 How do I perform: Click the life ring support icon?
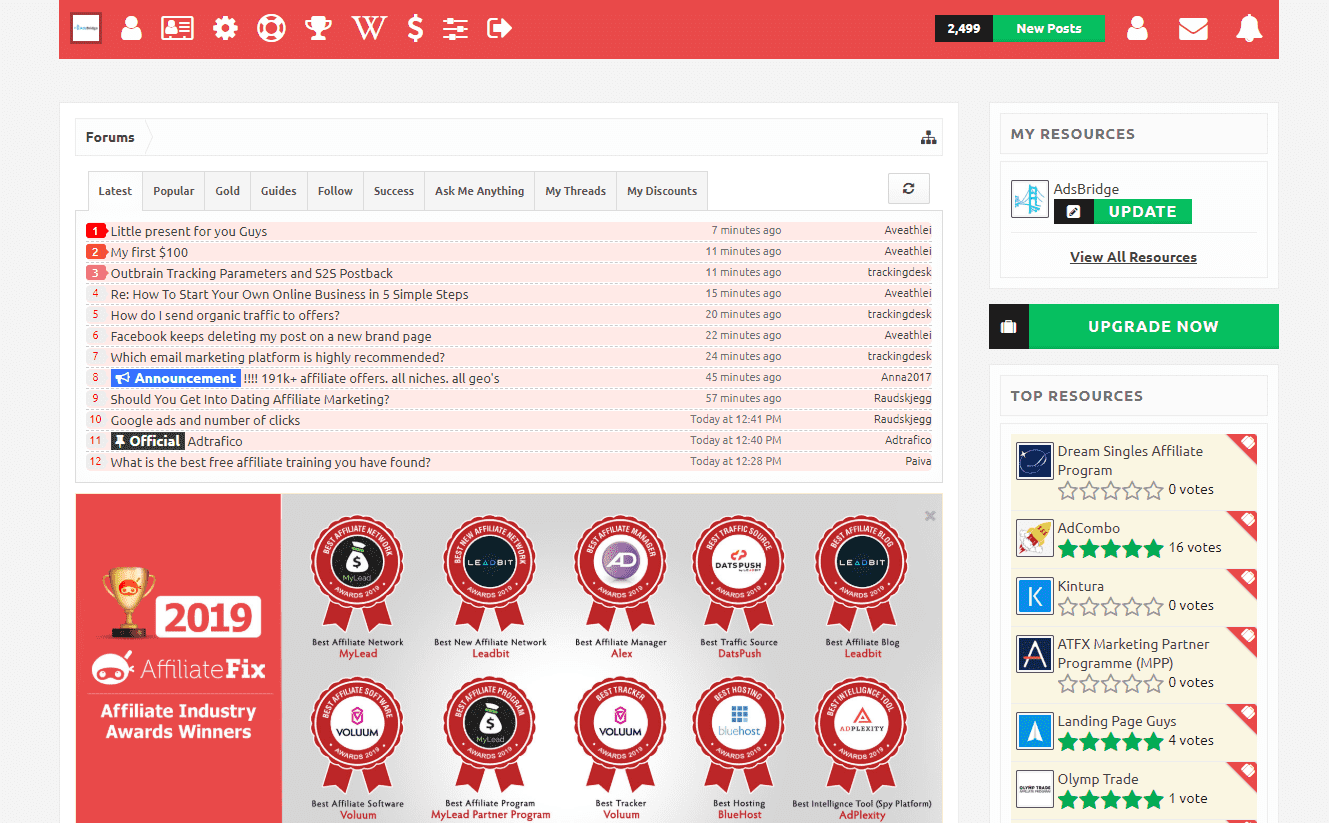pyautogui.click(x=271, y=28)
